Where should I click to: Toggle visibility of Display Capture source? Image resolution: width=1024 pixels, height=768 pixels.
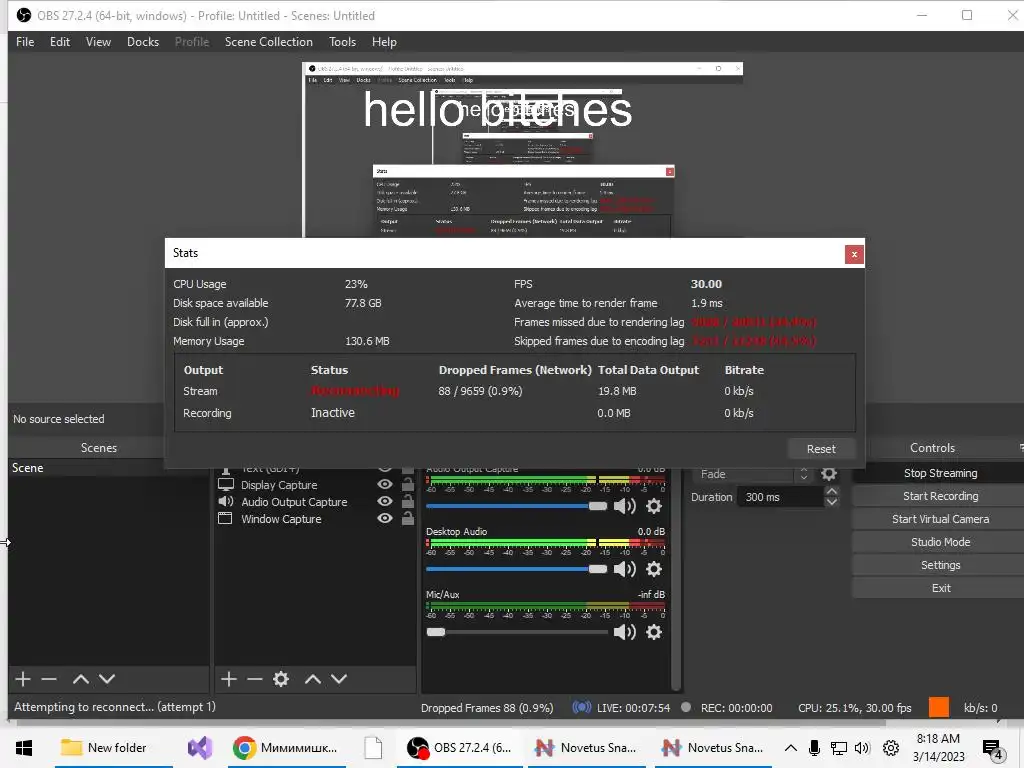385,484
